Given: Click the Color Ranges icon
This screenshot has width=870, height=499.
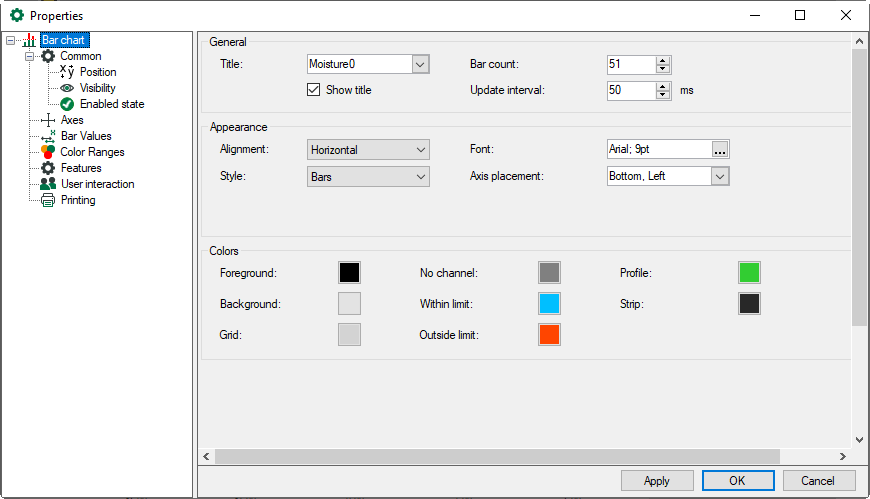Looking at the screenshot, I should [x=48, y=152].
